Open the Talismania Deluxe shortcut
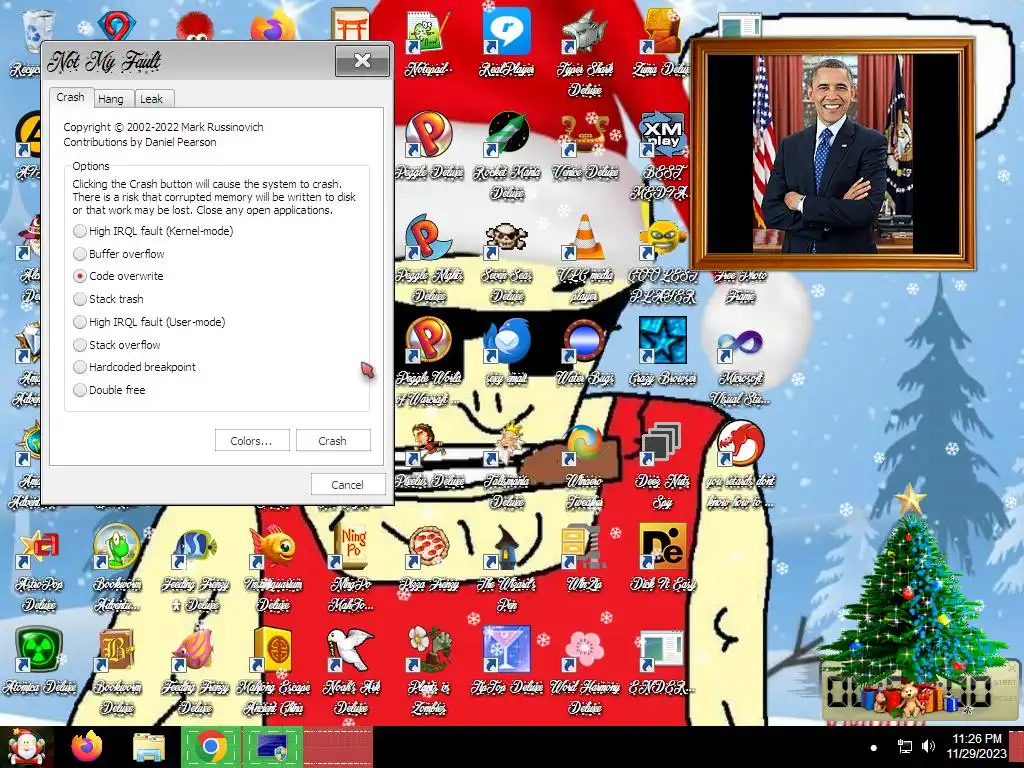The height and width of the screenshot is (768, 1024). [507, 466]
